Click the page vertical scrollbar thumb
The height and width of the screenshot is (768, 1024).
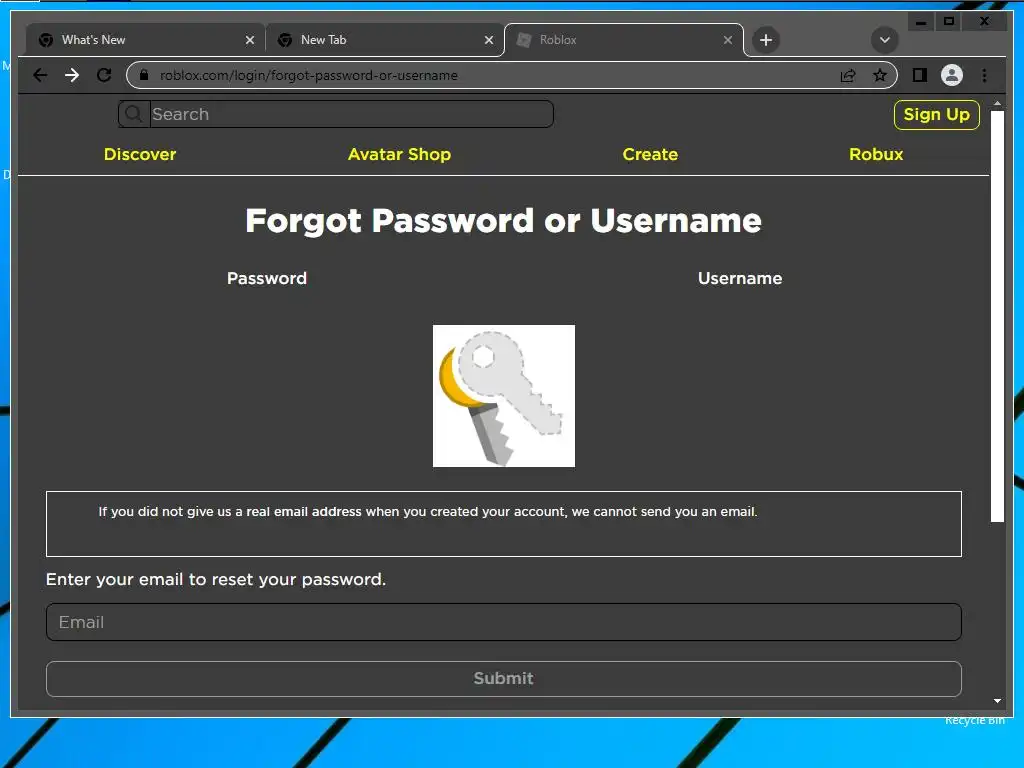997,316
